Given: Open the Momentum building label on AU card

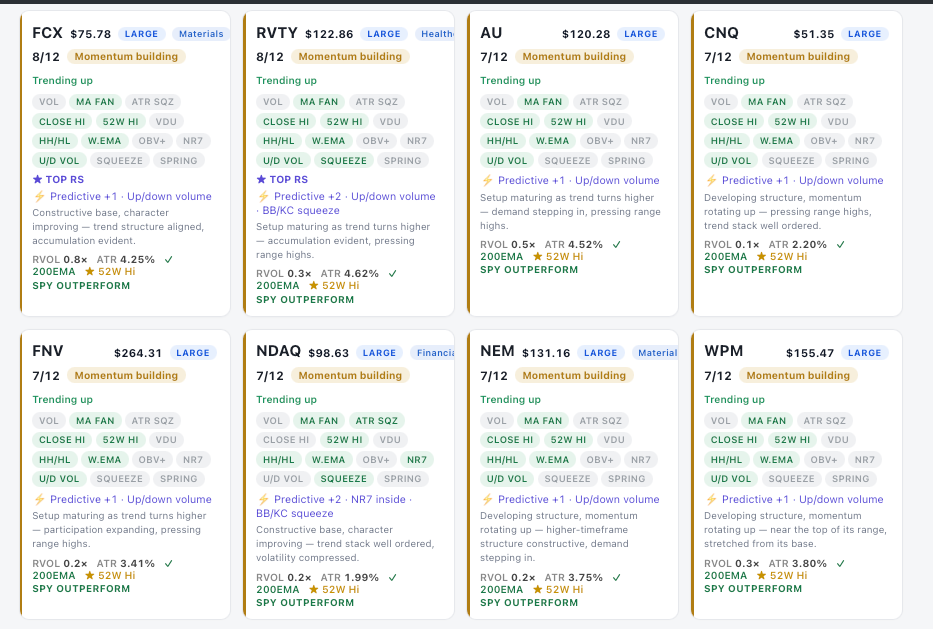Looking at the screenshot, I should [x=574, y=57].
